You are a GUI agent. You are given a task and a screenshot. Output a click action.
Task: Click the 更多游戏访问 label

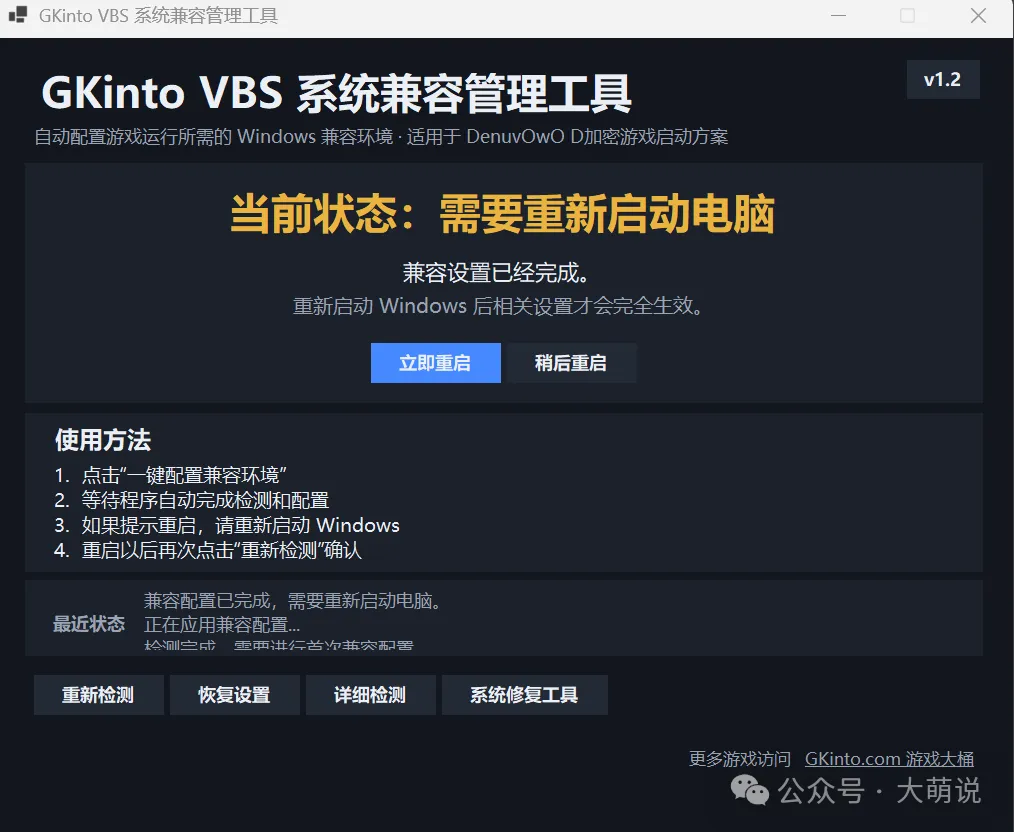coord(740,758)
